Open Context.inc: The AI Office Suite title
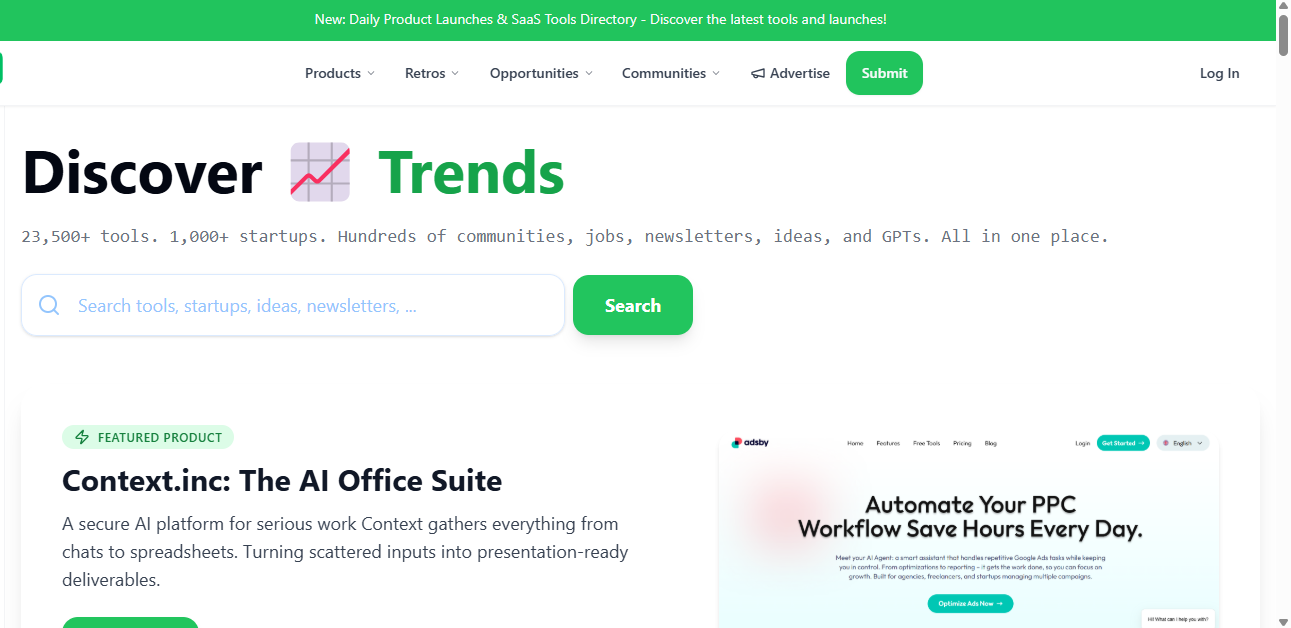Screen dimensions: 1291x628 282,481
